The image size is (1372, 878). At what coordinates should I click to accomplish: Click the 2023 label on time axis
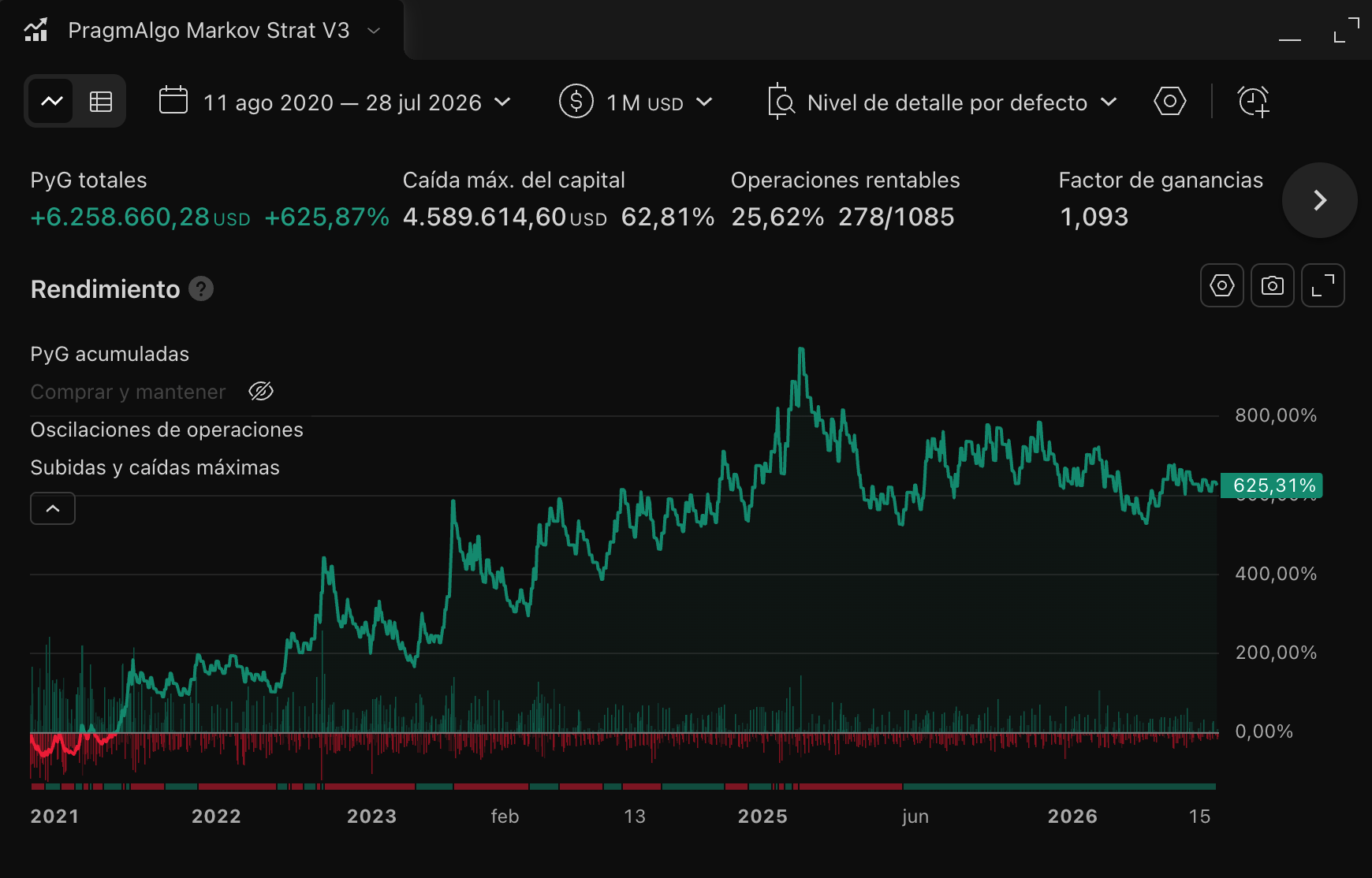pyautogui.click(x=371, y=817)
